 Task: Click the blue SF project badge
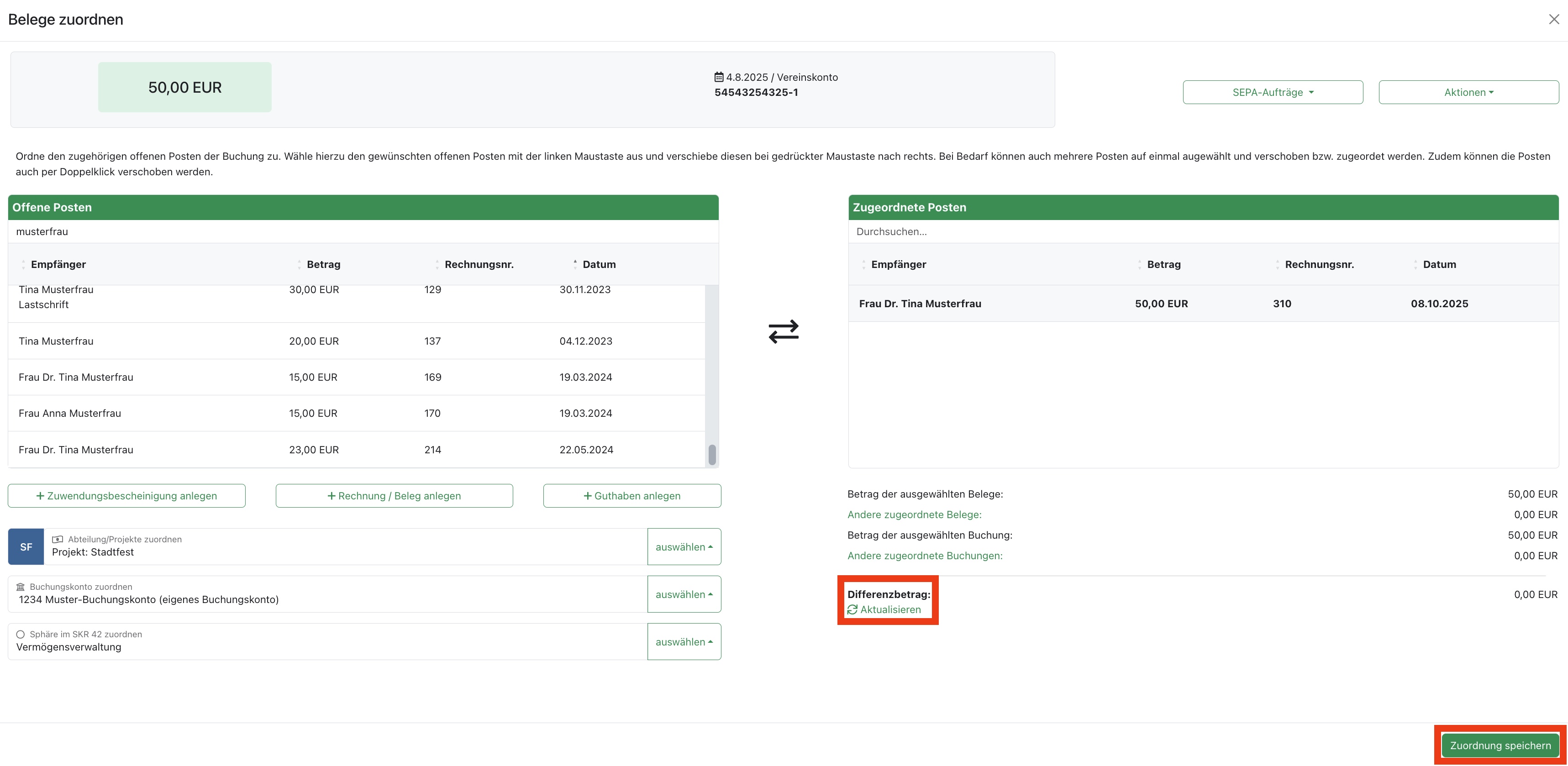pyautogui.click(x=26, y=546)
